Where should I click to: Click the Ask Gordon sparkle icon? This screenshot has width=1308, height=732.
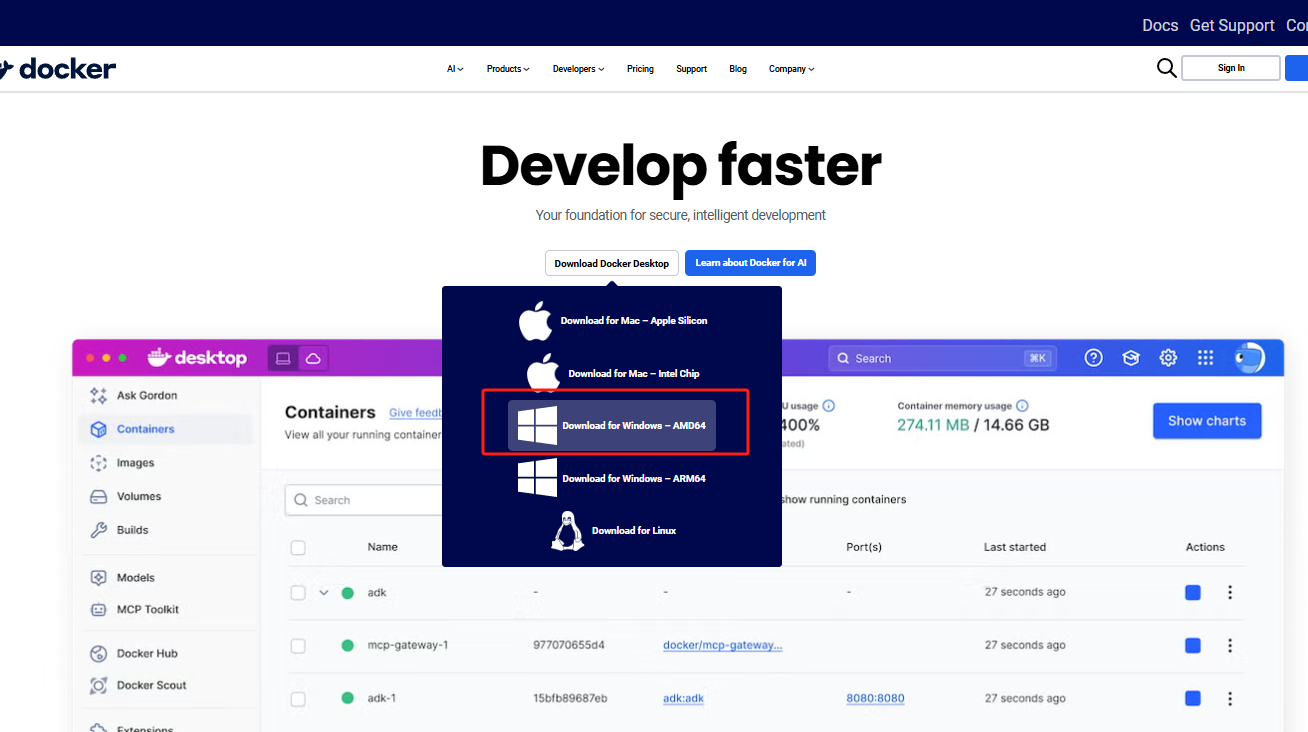98,396
